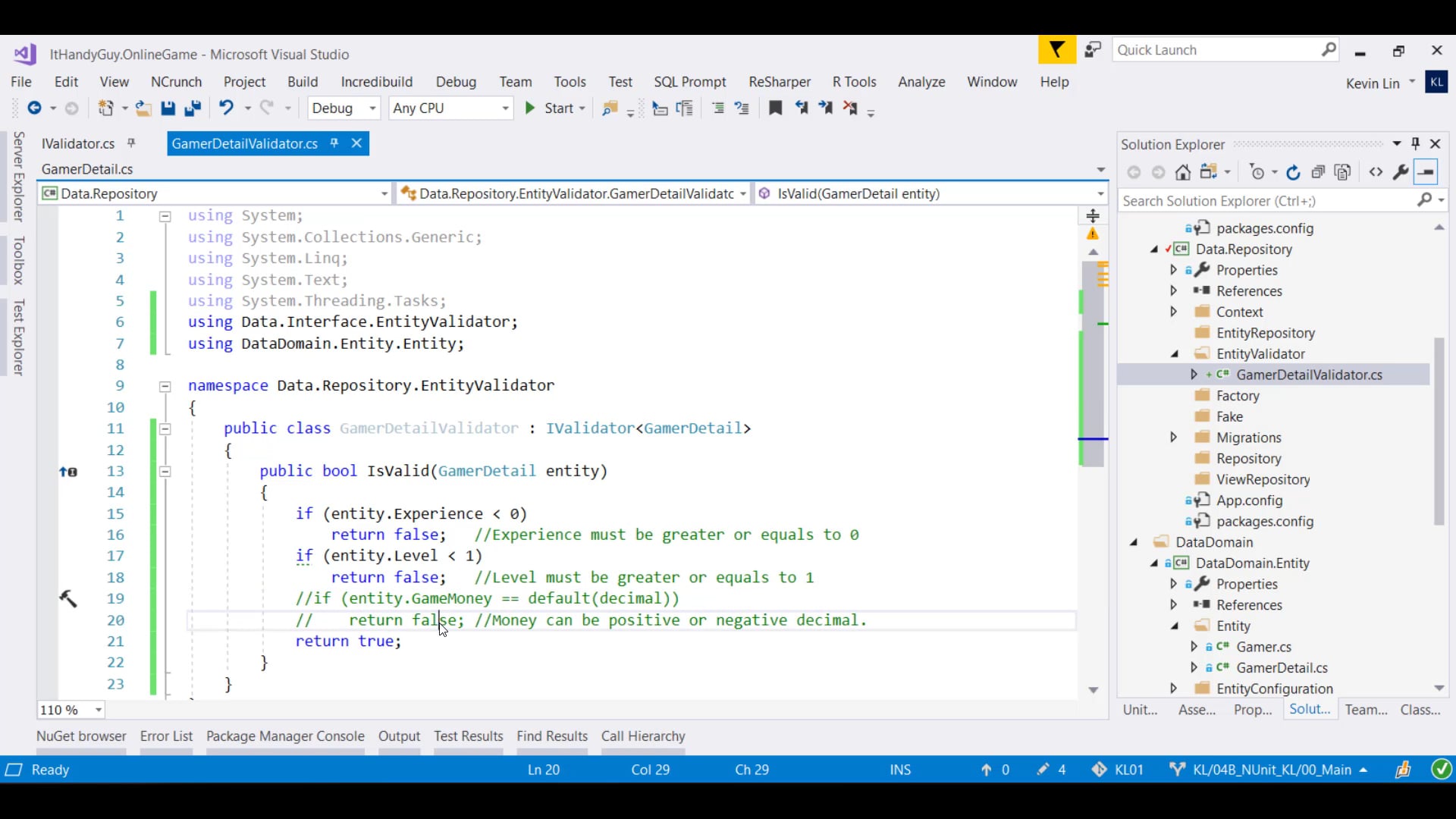Toggle the Preview Selected Items button
1456x819 pixels.
coord(1426,173)
